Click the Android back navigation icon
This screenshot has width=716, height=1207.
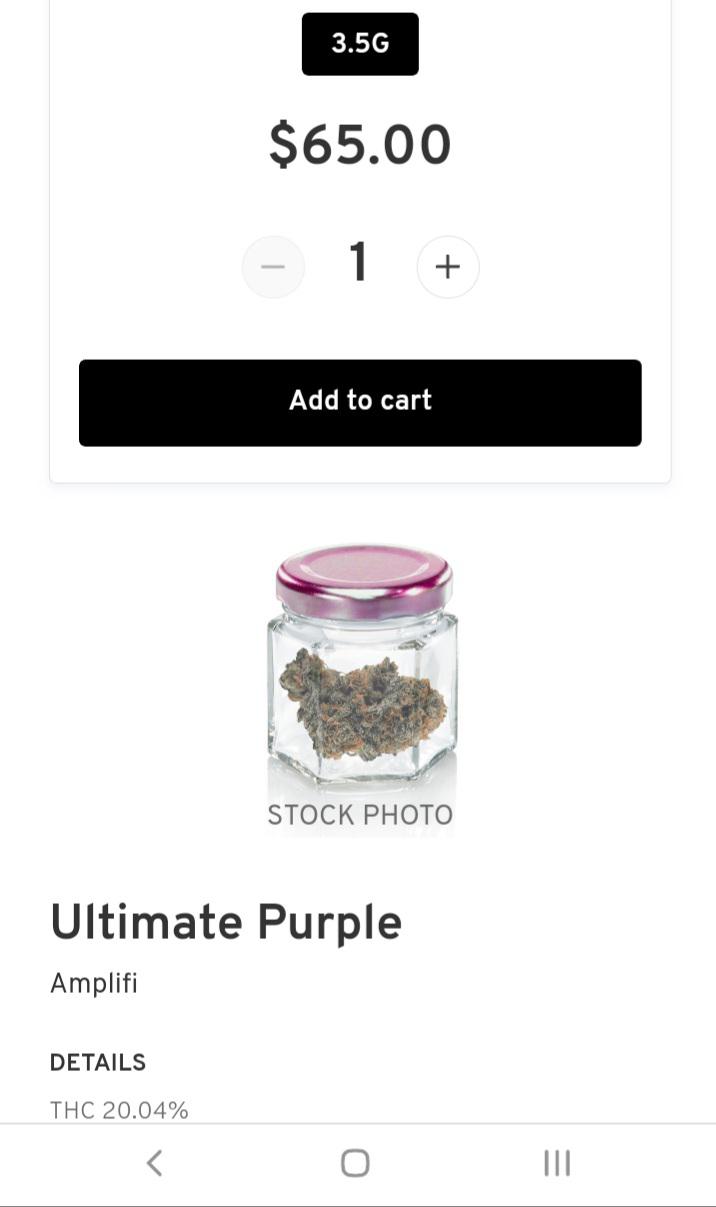pos(155,1163)
